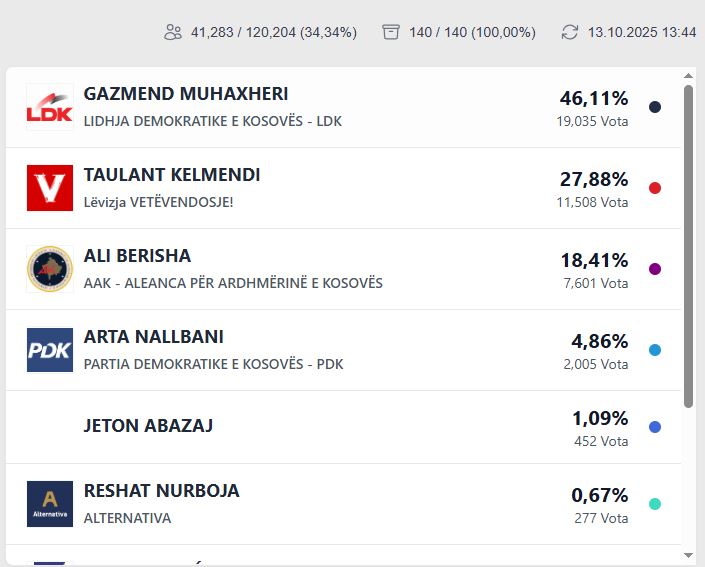Screen dimensions: 705x567
Task: Click the vertical scrollbar thumb
Action: tap(688, 245)
